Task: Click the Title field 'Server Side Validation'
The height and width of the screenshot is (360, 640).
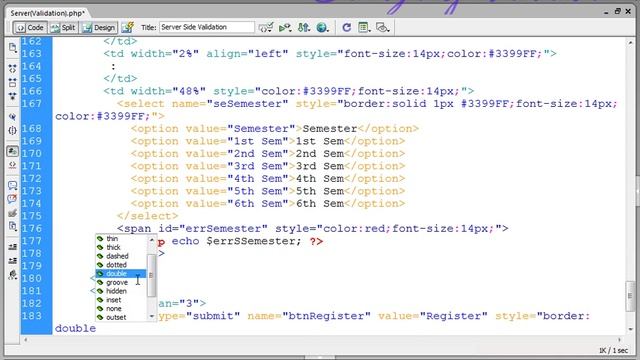Action: (207, 27)
